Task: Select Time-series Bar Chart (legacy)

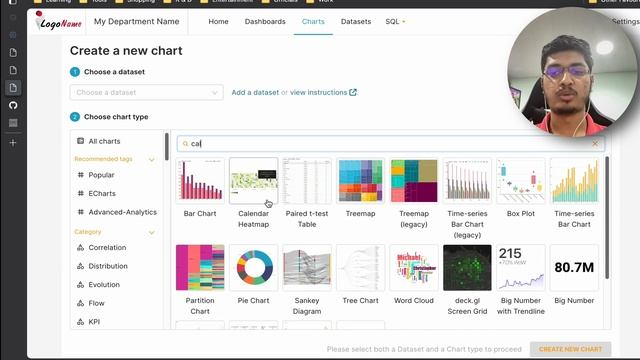Action: pos(467,181)
